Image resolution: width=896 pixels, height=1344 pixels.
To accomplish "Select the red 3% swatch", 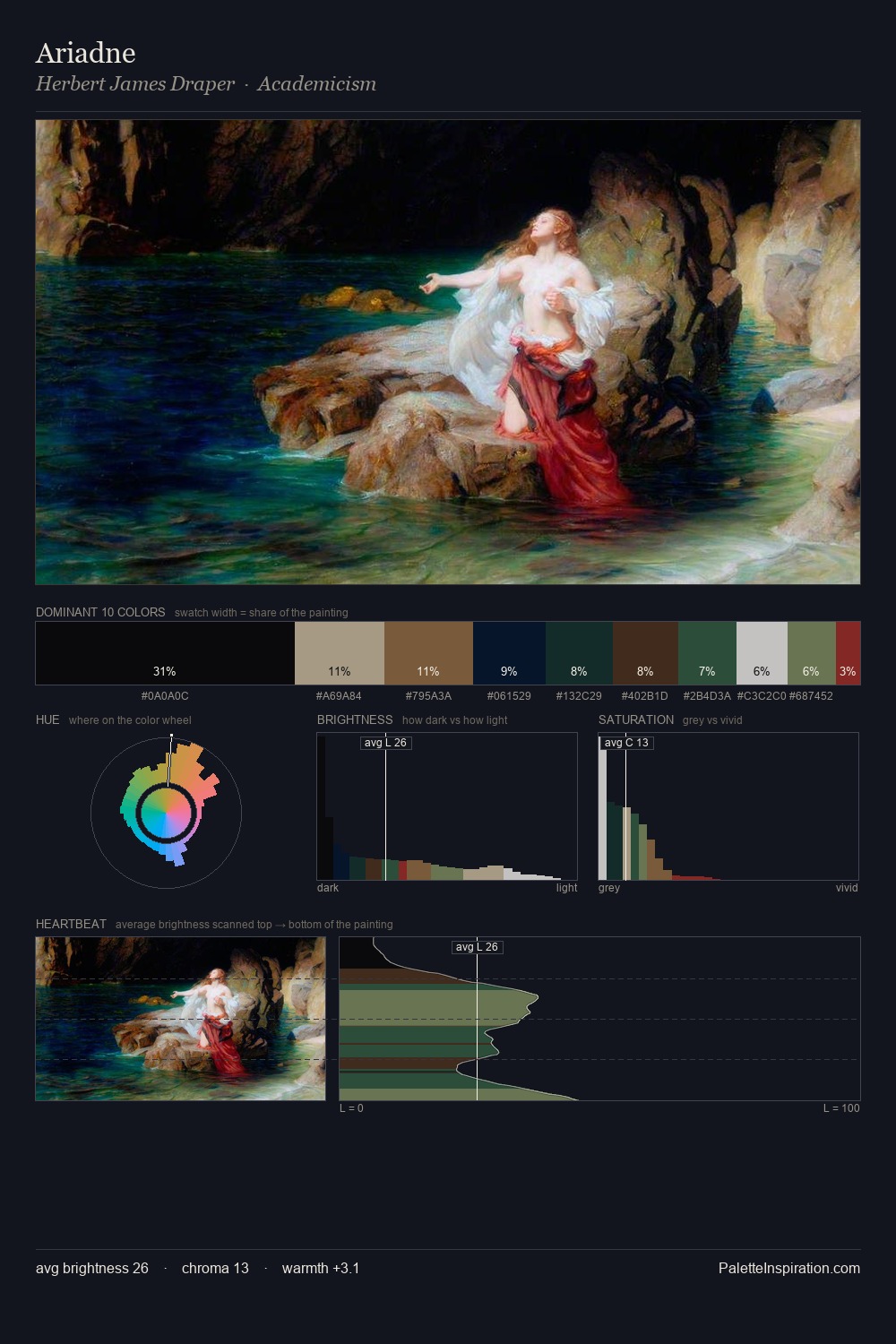I will (x=848, y=653).
